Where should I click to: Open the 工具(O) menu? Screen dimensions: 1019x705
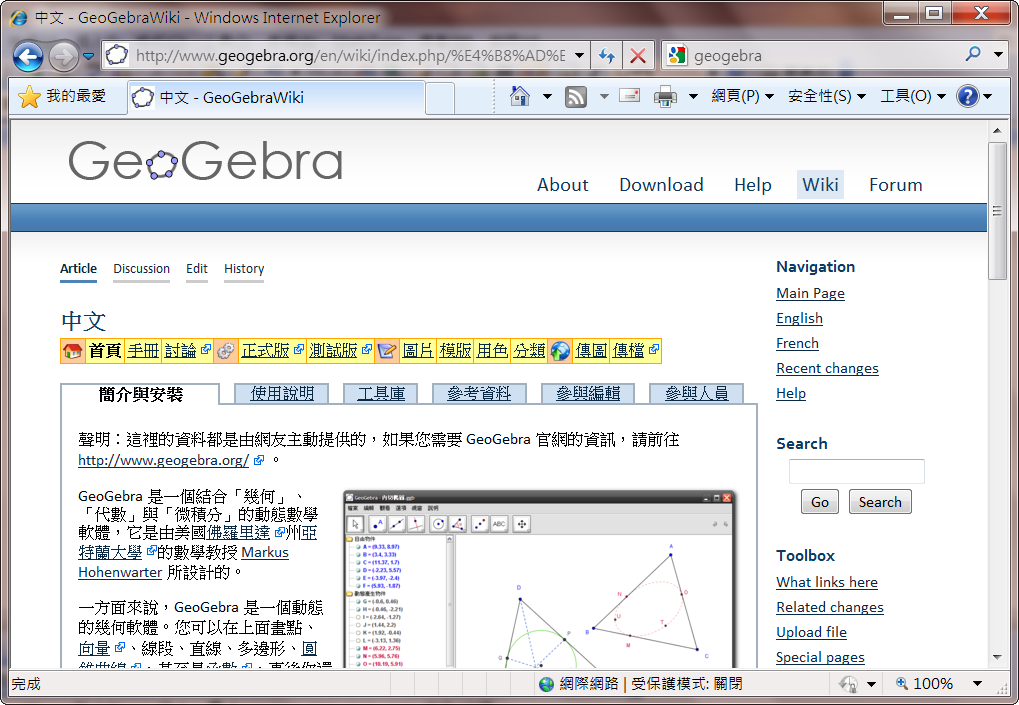pyautogui.click(x=912, y=96)
